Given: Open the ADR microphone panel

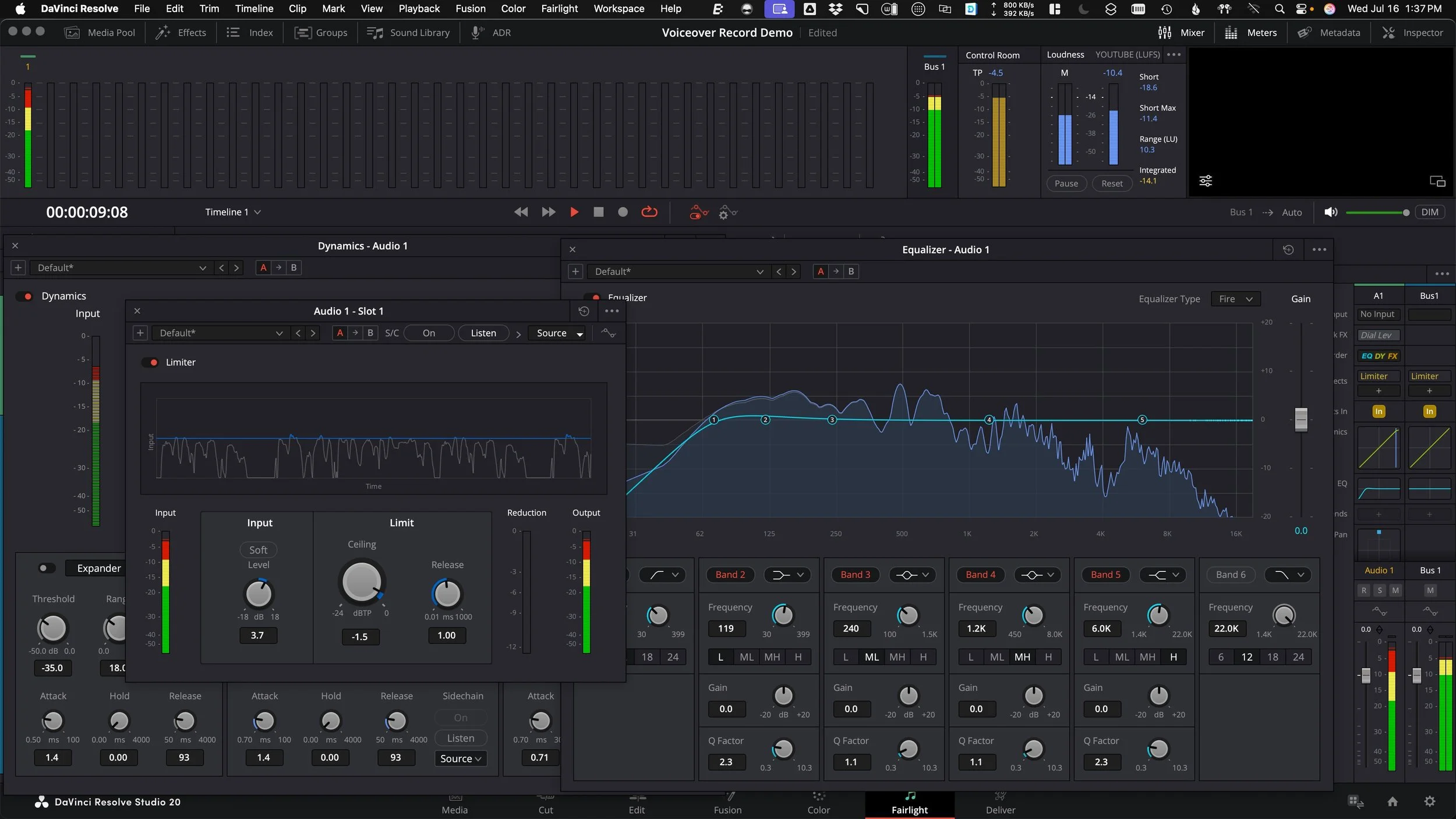Looking at the screenshot, I should coord(490,33).
